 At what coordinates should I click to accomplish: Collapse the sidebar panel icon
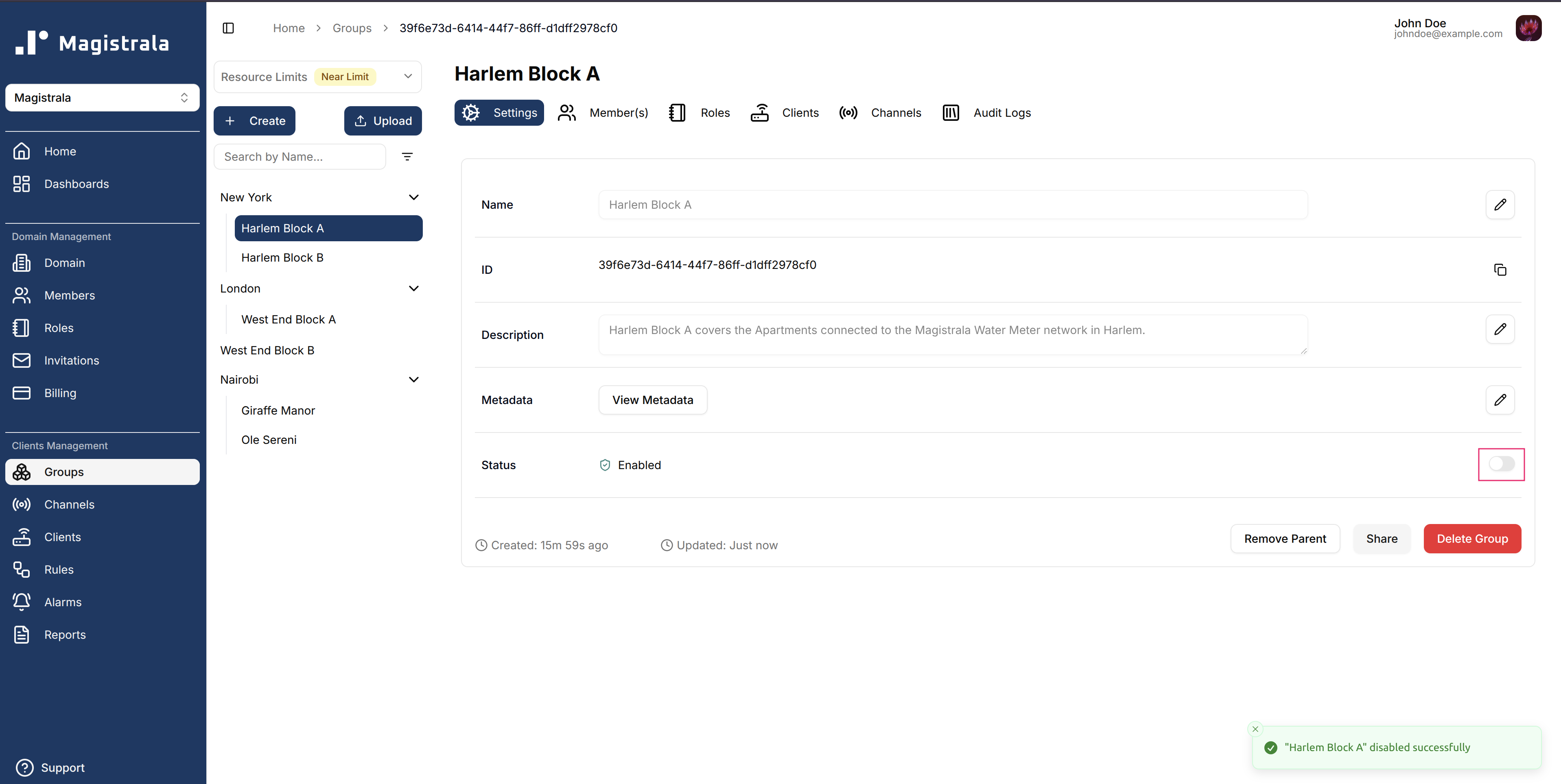[x=228, y=28]
